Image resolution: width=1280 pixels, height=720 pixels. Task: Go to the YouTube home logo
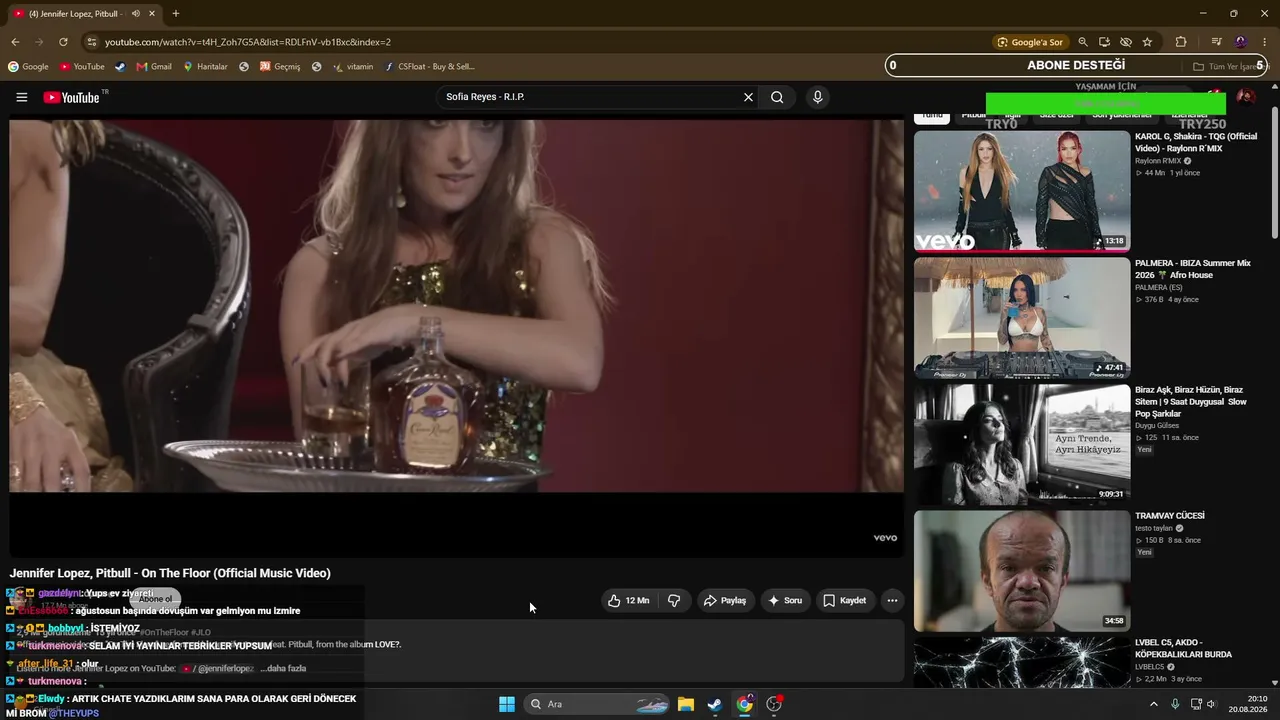tap(72, 97)
